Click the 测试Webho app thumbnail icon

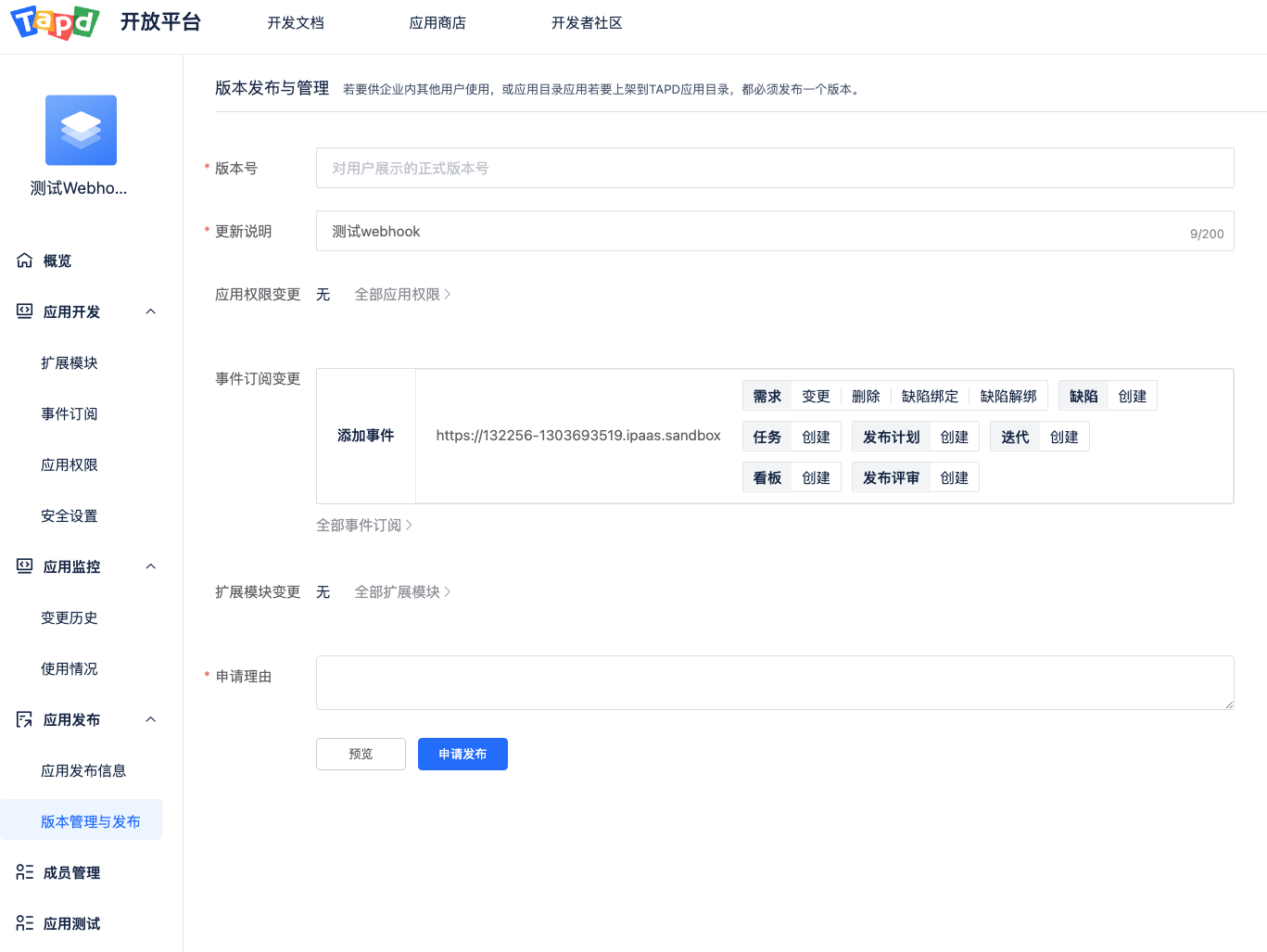pos(81,130)
